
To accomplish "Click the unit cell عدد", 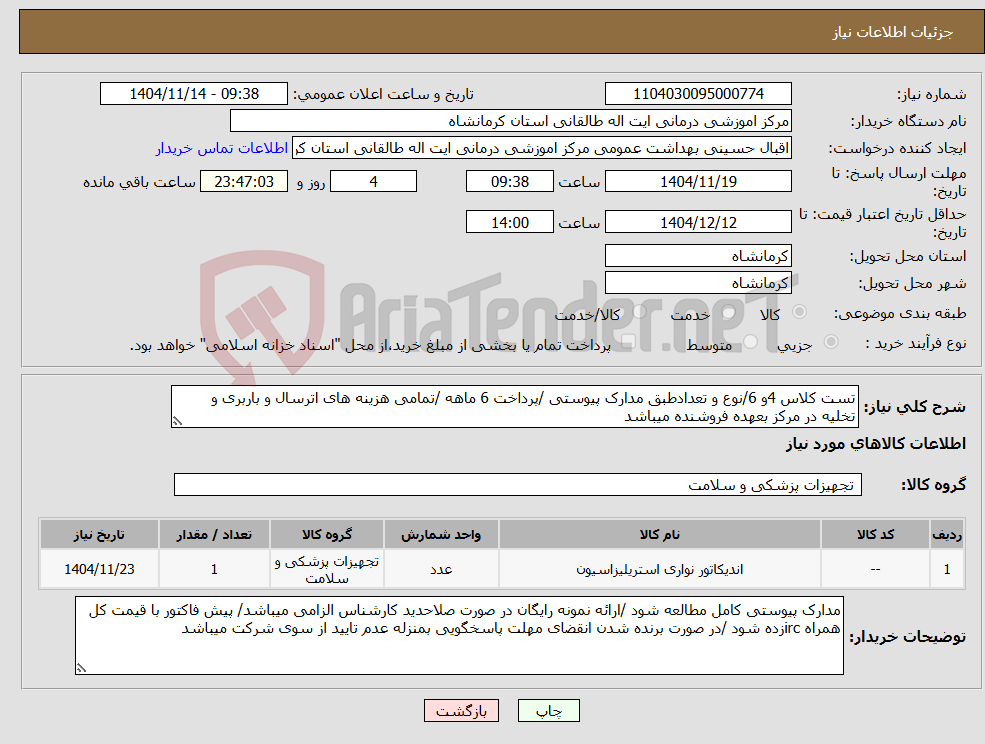I will coord(441,569).
